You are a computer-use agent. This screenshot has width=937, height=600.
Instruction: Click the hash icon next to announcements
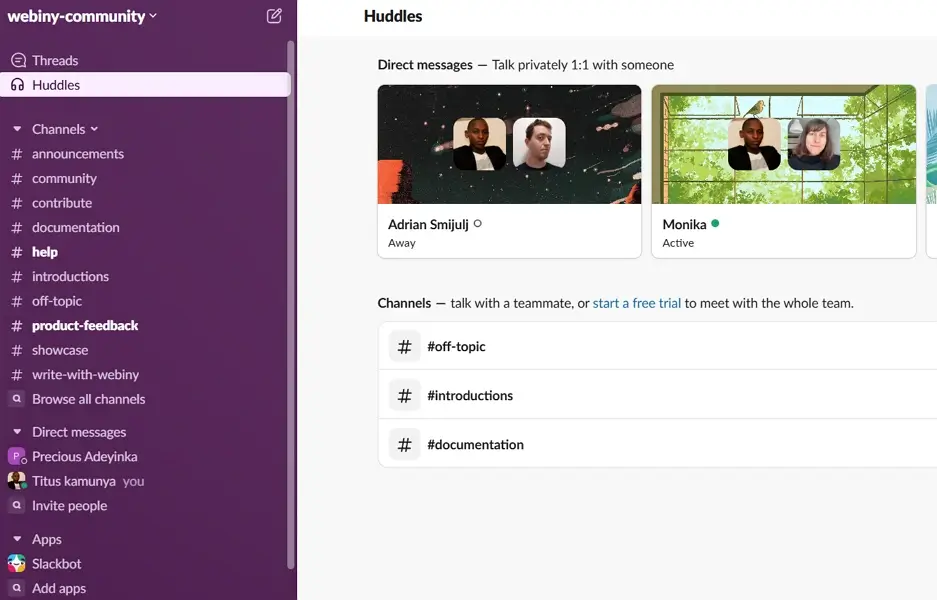17,154
